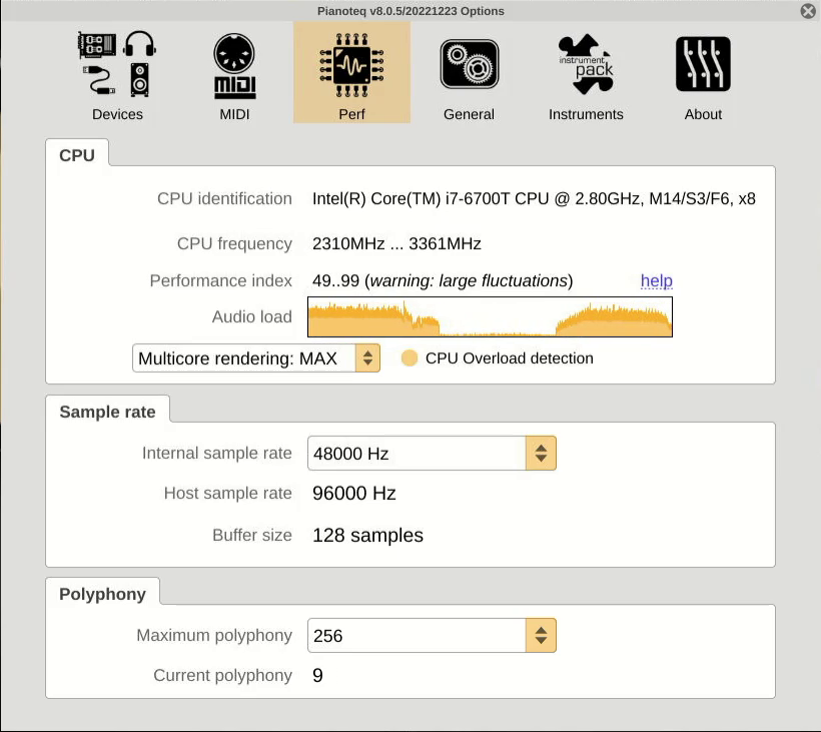The image size is (821, 732).
Task: Select the CPU section tab
Action: (77, 155)
